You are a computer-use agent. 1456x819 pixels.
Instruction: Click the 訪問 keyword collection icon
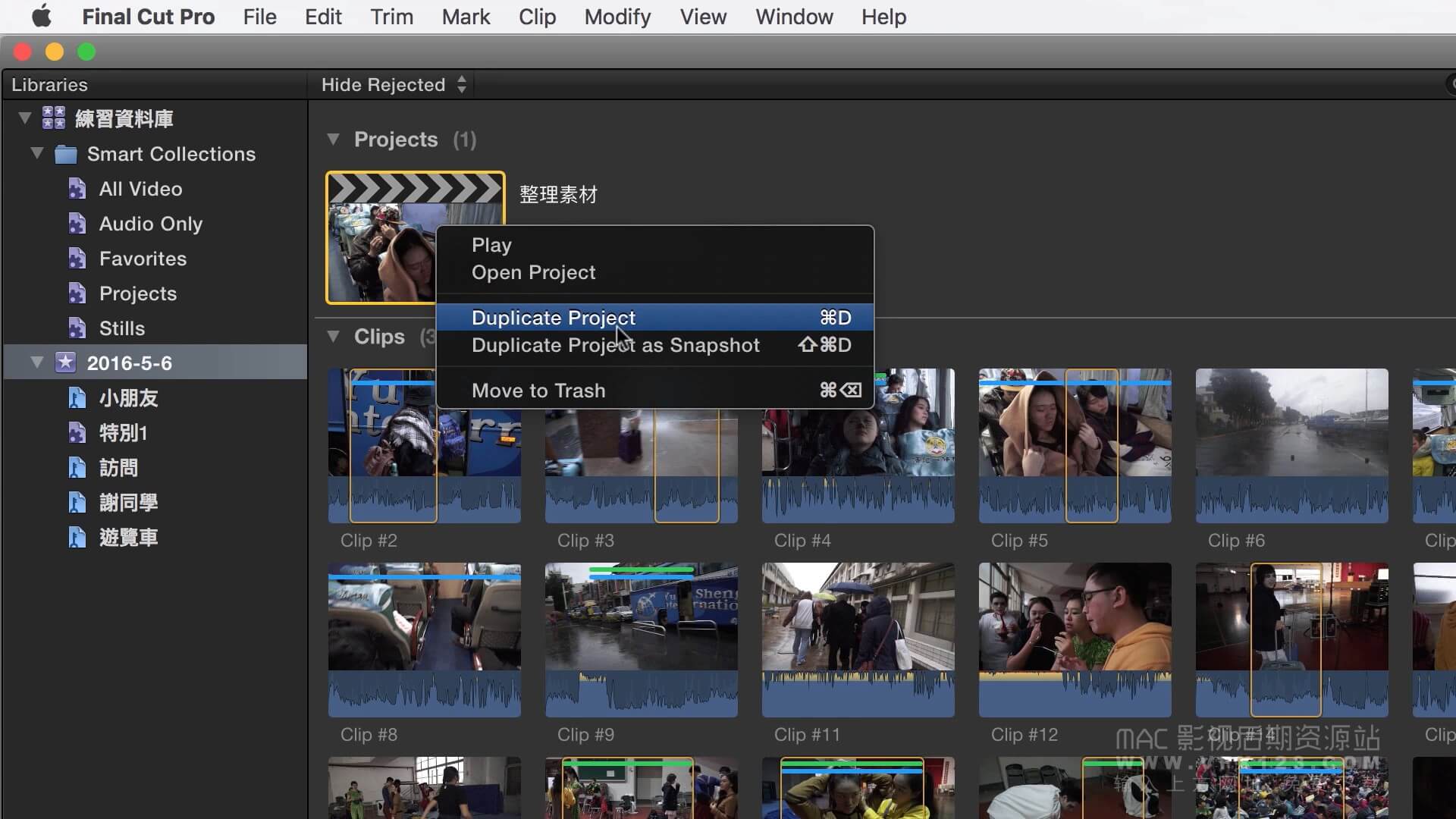pyautogui.click(x=77, y=468)
